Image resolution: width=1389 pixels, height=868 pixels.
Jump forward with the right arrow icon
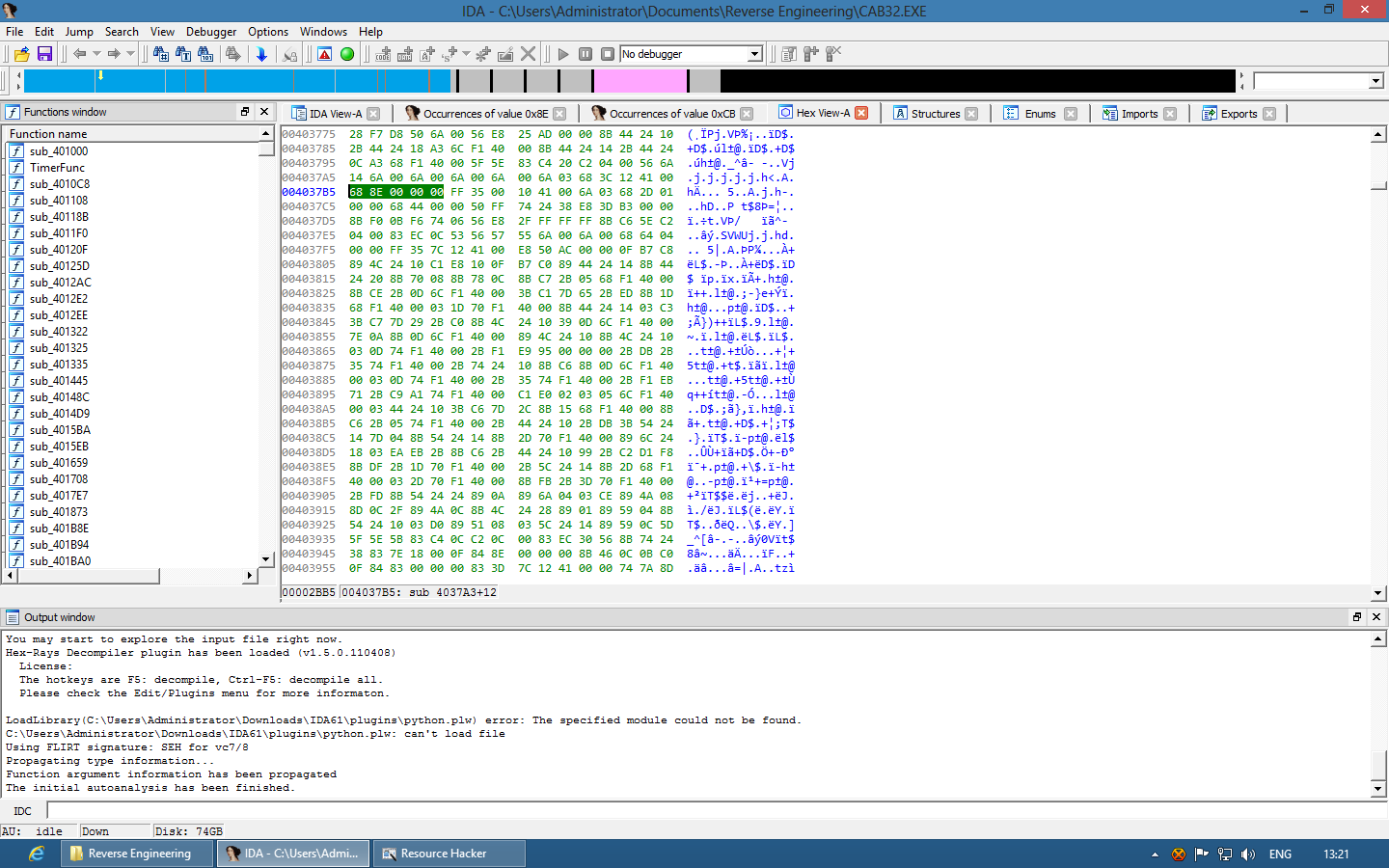click(114, 54)
